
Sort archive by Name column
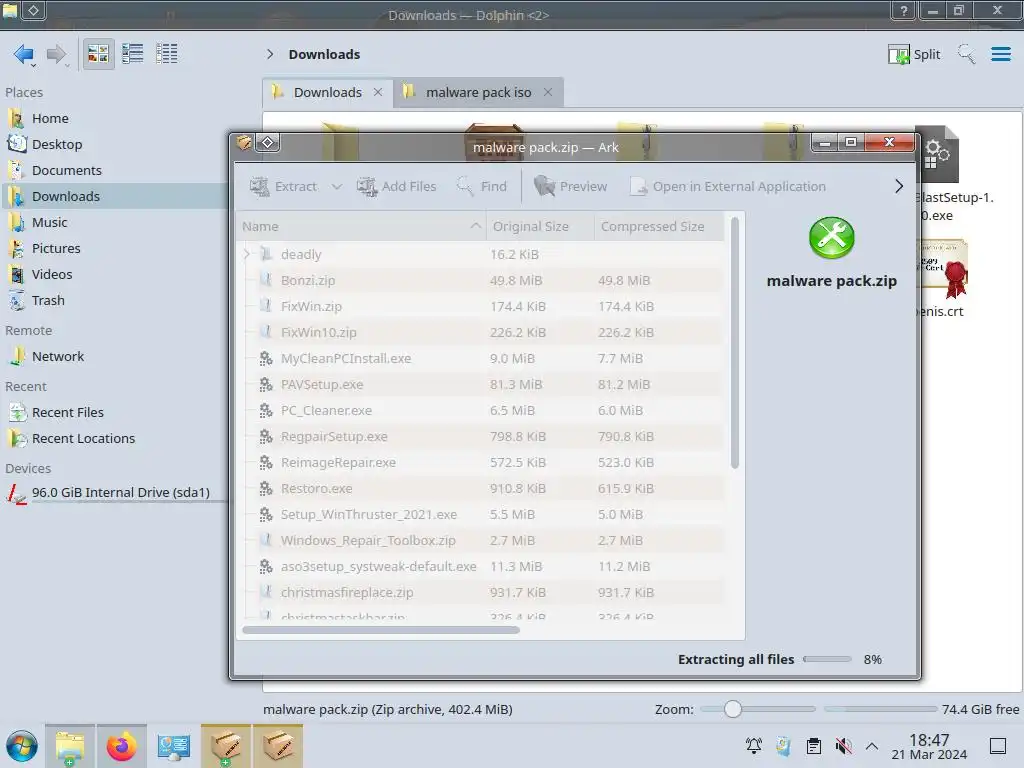[x=361, y=227]
